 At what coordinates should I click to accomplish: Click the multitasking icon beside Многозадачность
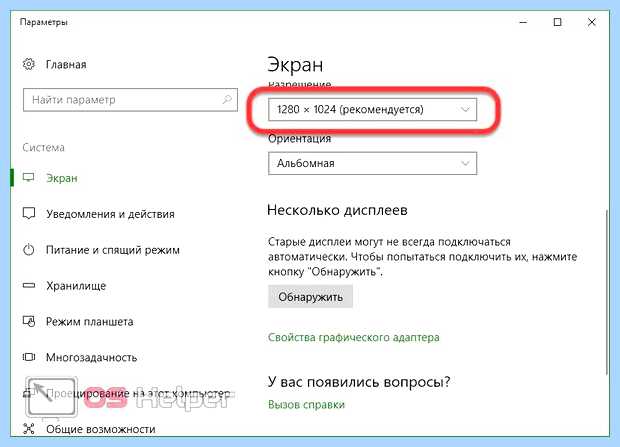point(29,357)
